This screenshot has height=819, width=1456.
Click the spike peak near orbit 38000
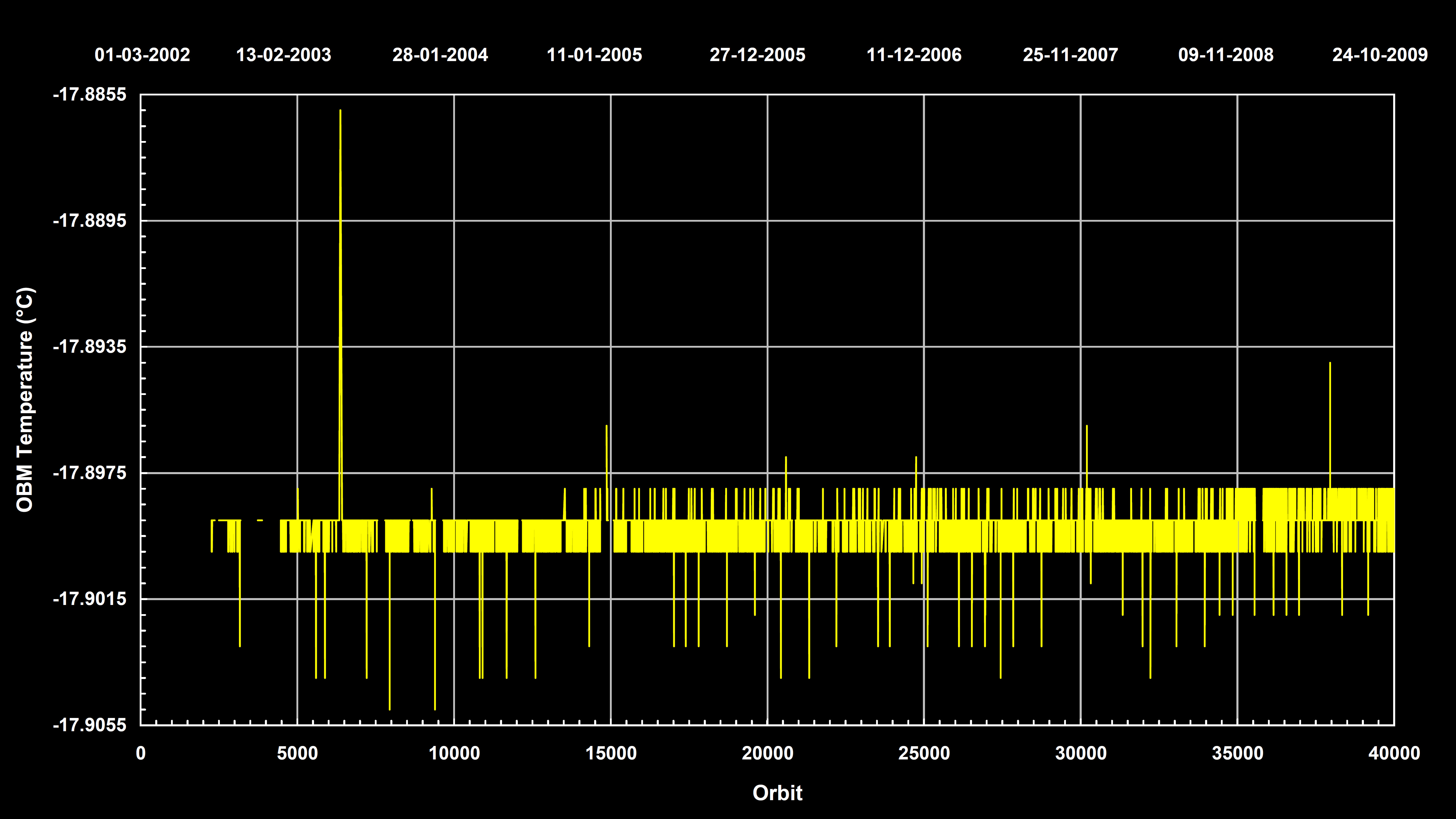click(x=1330, y=364)
